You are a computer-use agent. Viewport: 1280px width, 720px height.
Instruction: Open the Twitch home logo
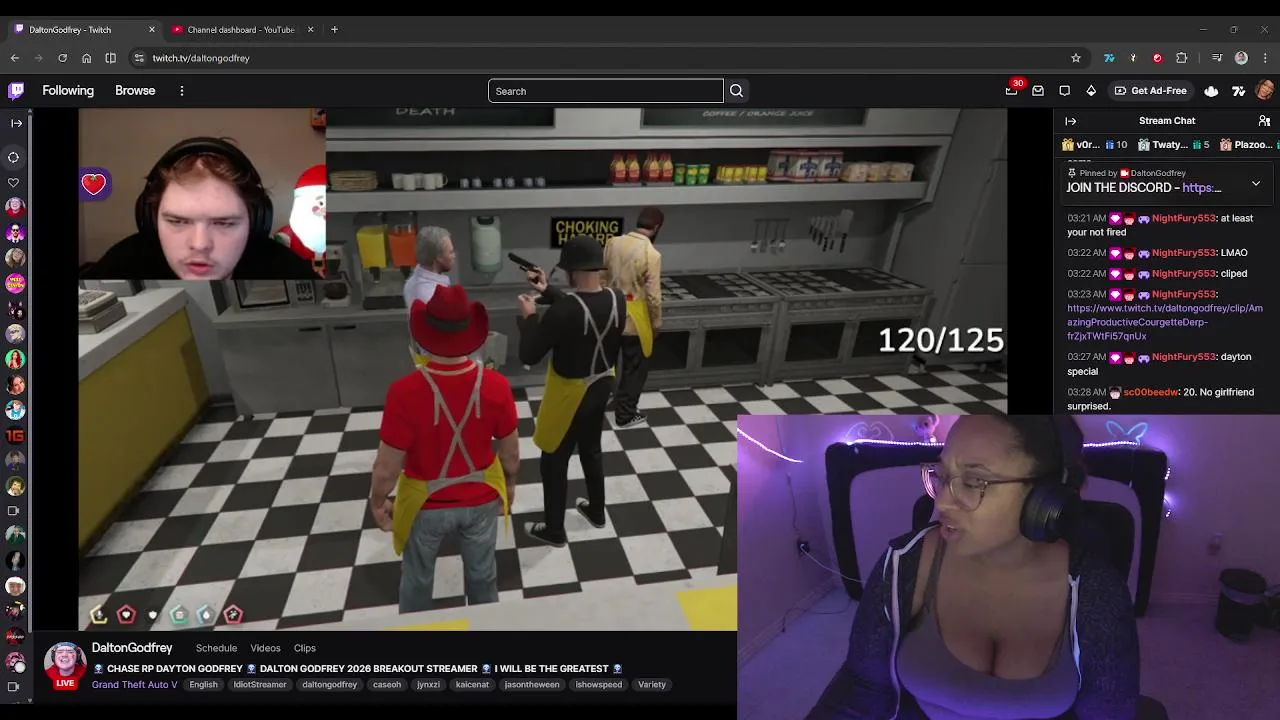[16, 91]
